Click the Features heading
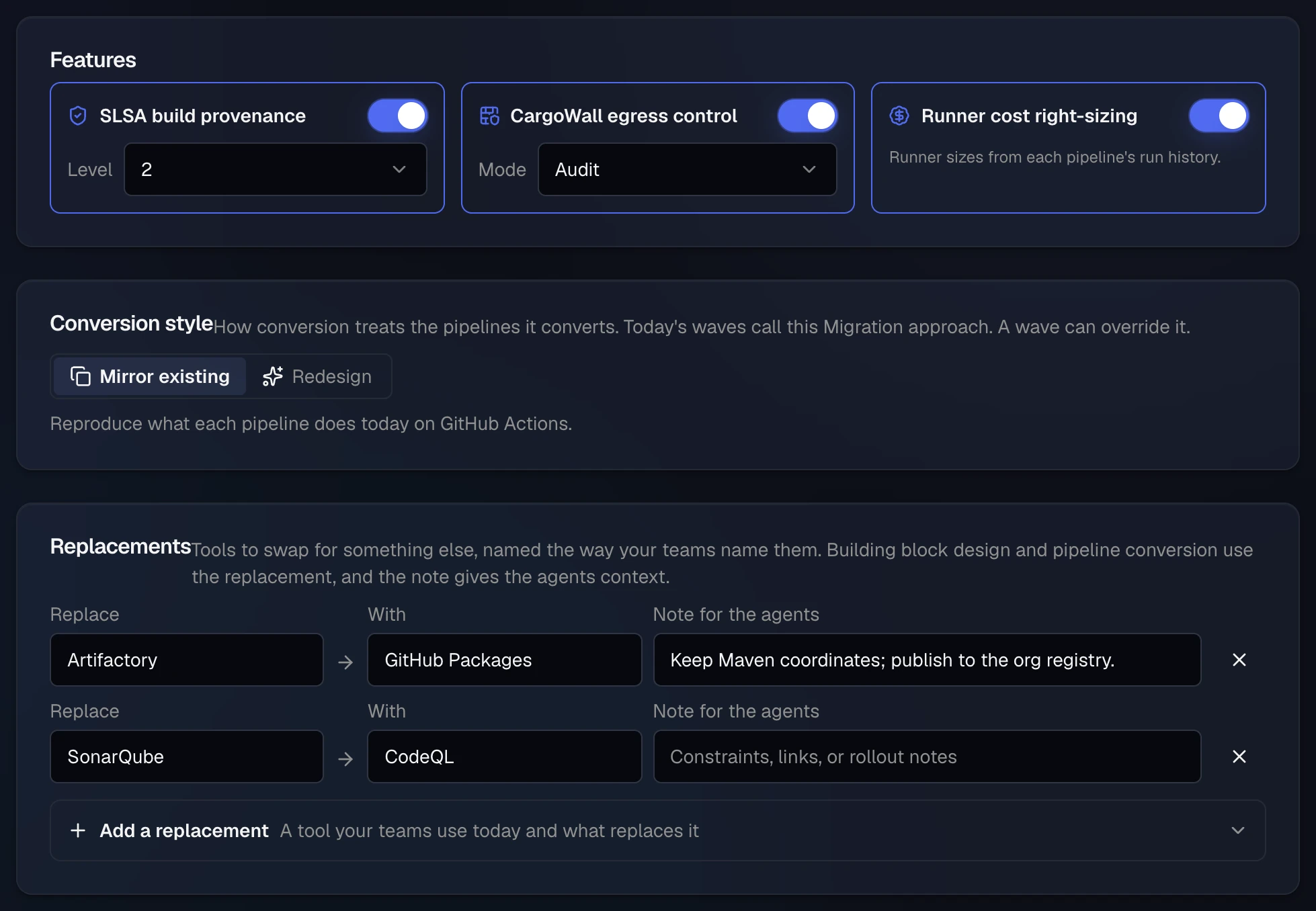Screen dimensions: 1316x911 pos(93,60)
